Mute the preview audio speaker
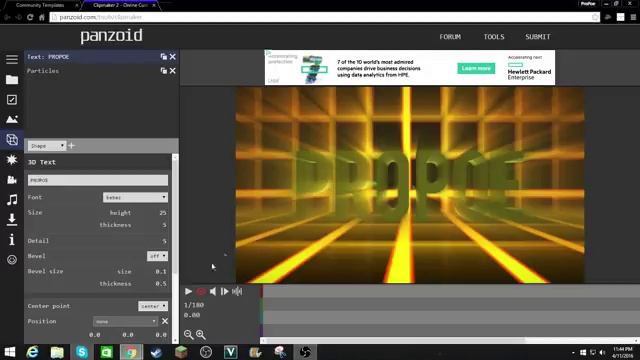Screen dimensions: 640x360 (x=213, y=291)
